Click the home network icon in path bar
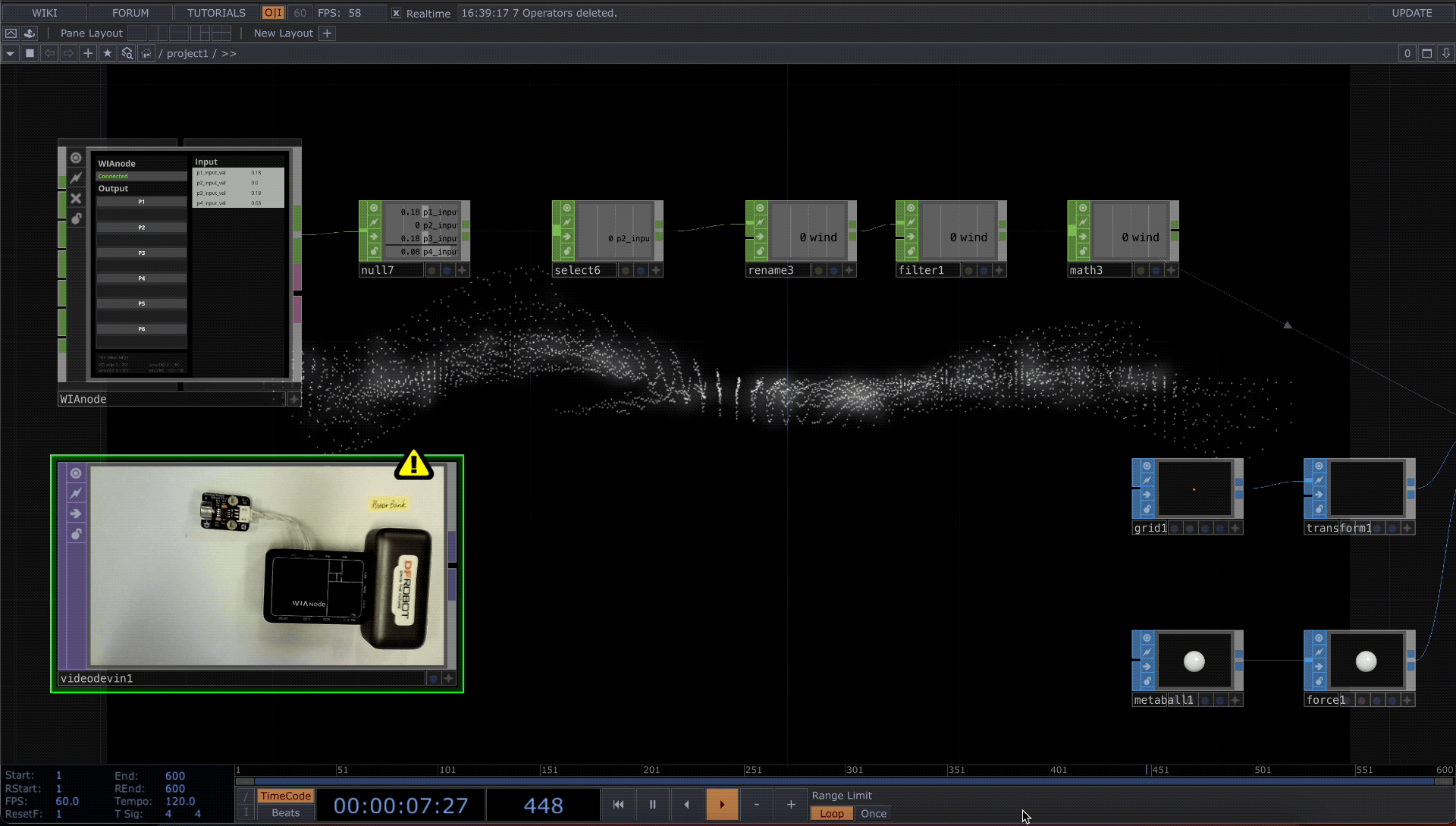This screenshot has height=826, width=1456. pyautogui.click(x=146, y=53)
